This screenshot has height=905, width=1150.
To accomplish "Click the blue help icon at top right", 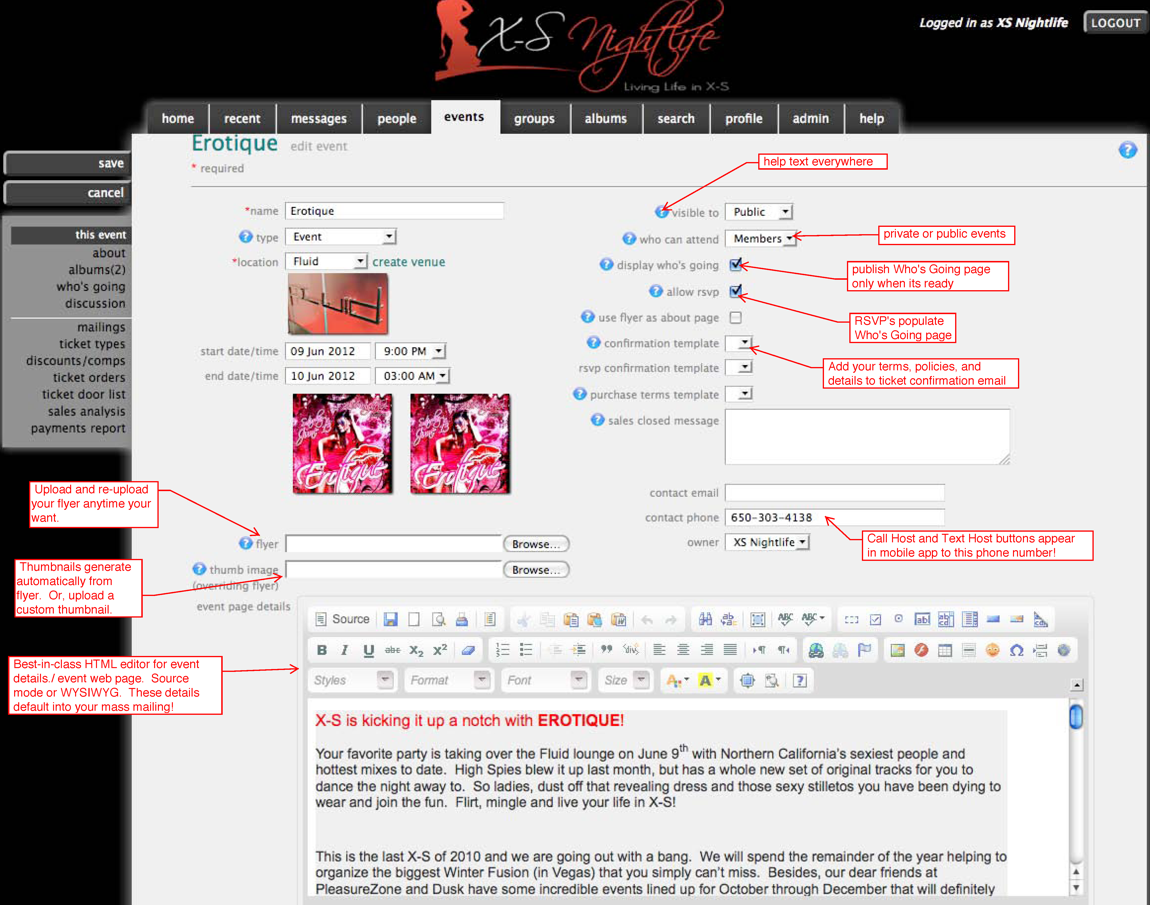I will click(x=1127, y=150).
